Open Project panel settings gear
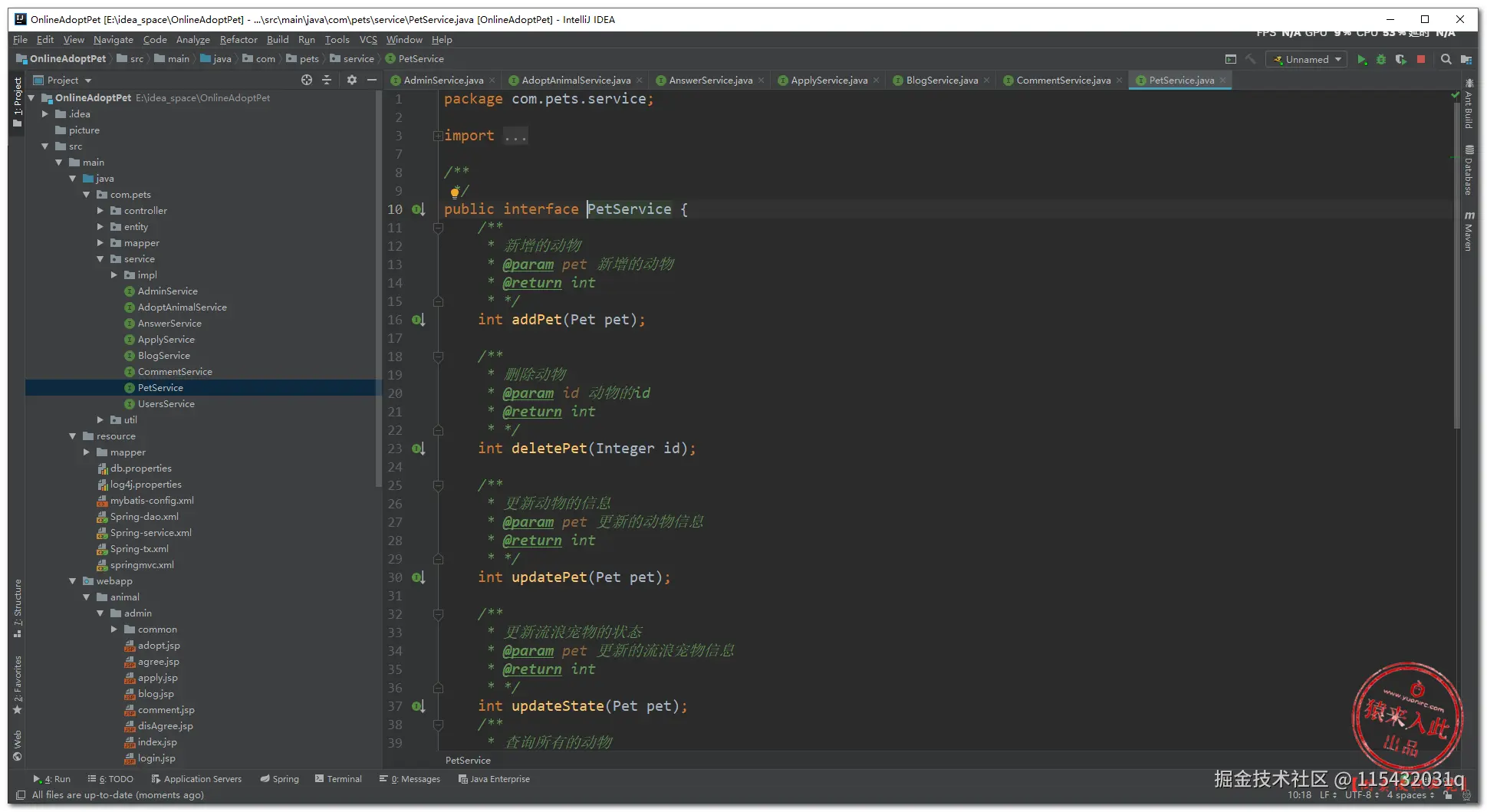This screenshot has width=1487, height=812. click(x=352, y=80)
